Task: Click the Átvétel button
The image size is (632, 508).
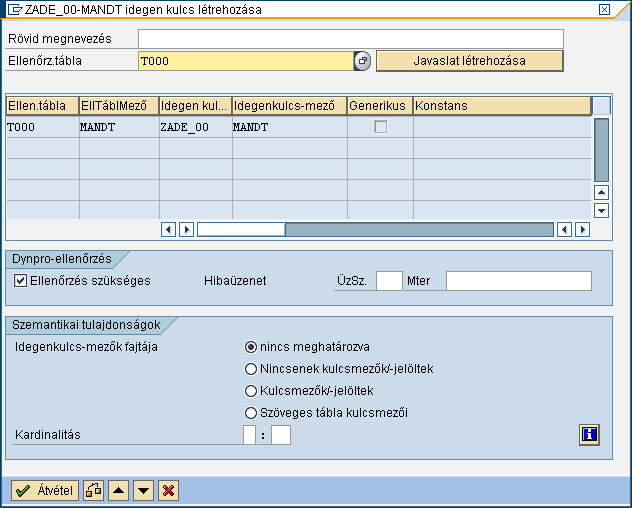Action: click(45, 490)
